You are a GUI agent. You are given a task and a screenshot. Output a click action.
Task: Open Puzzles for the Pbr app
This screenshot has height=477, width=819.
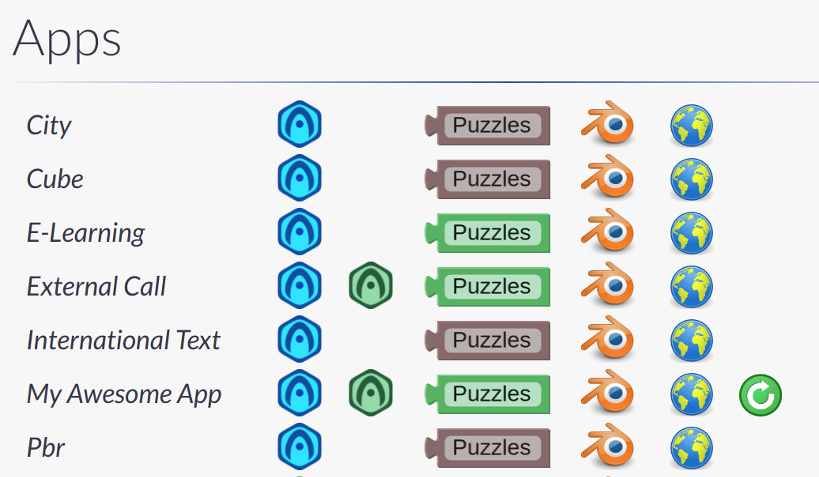[487, 448]
